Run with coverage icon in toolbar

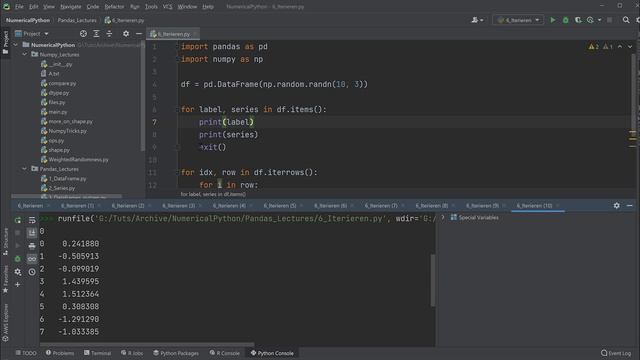point(578,20)
